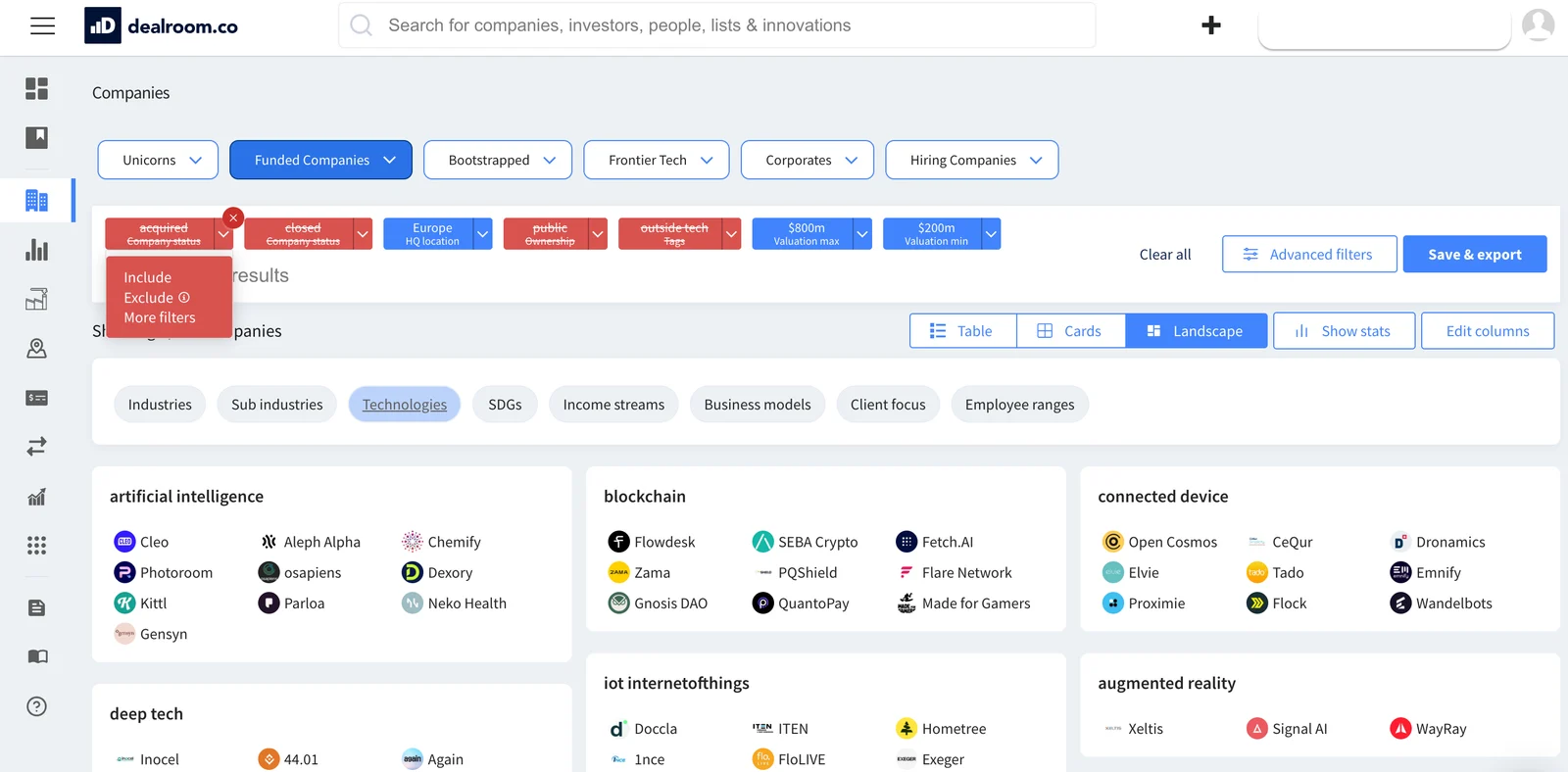Open the public Ownership filter arrow

pos(598,234)
